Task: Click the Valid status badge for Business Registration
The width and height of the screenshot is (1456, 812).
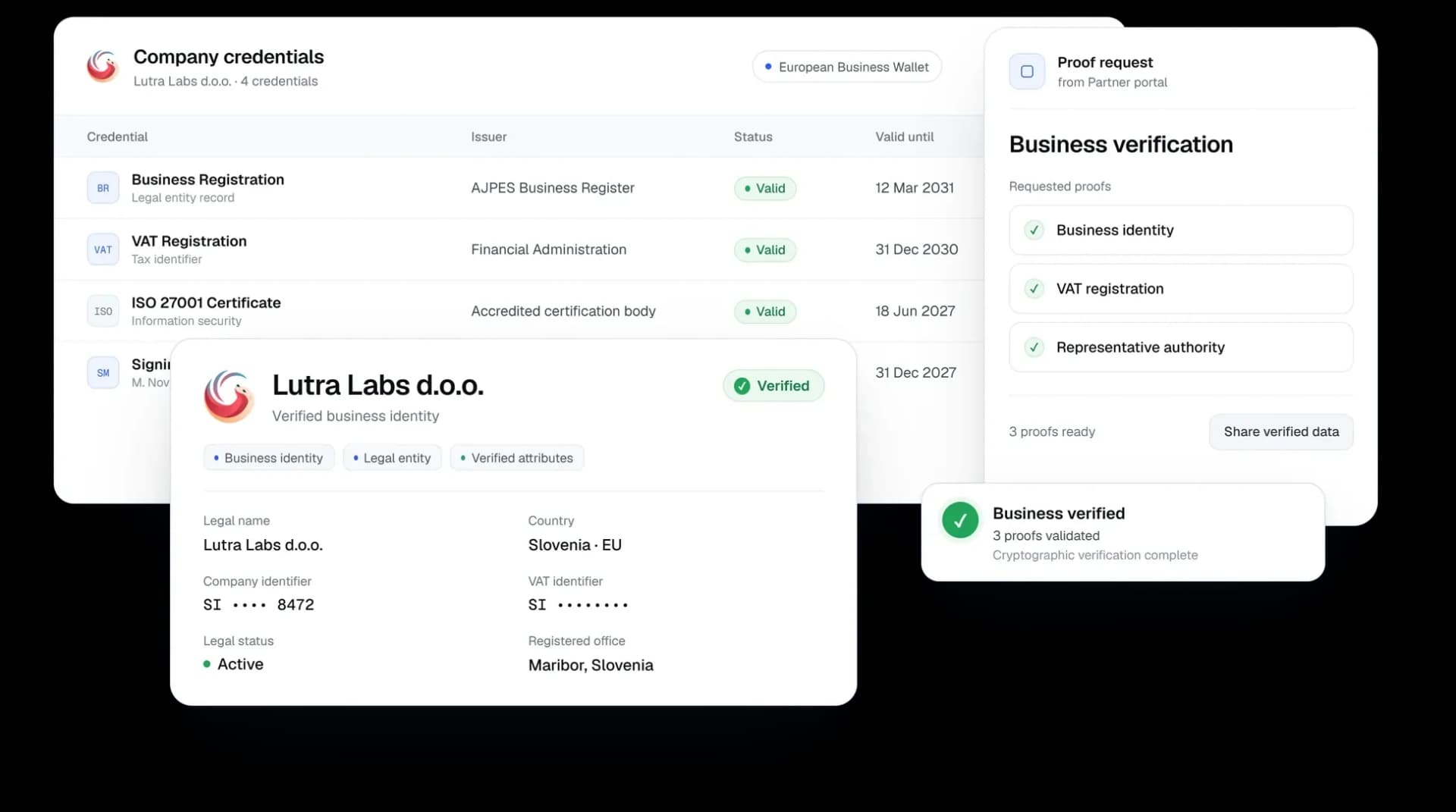Action: [765, 188]
